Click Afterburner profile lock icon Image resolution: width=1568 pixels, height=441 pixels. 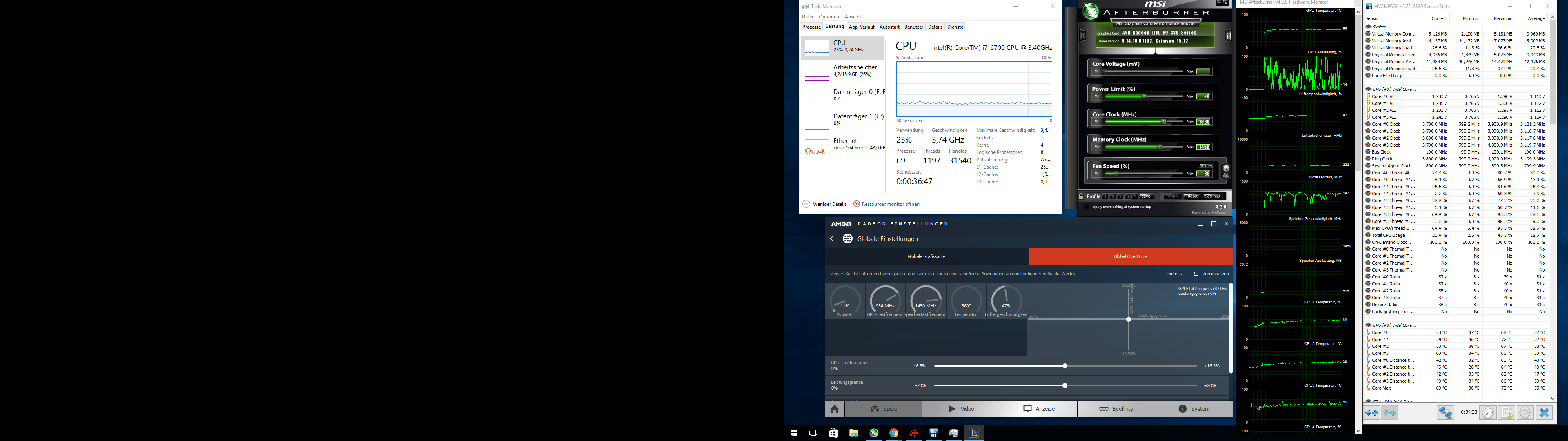point(1081,196)
